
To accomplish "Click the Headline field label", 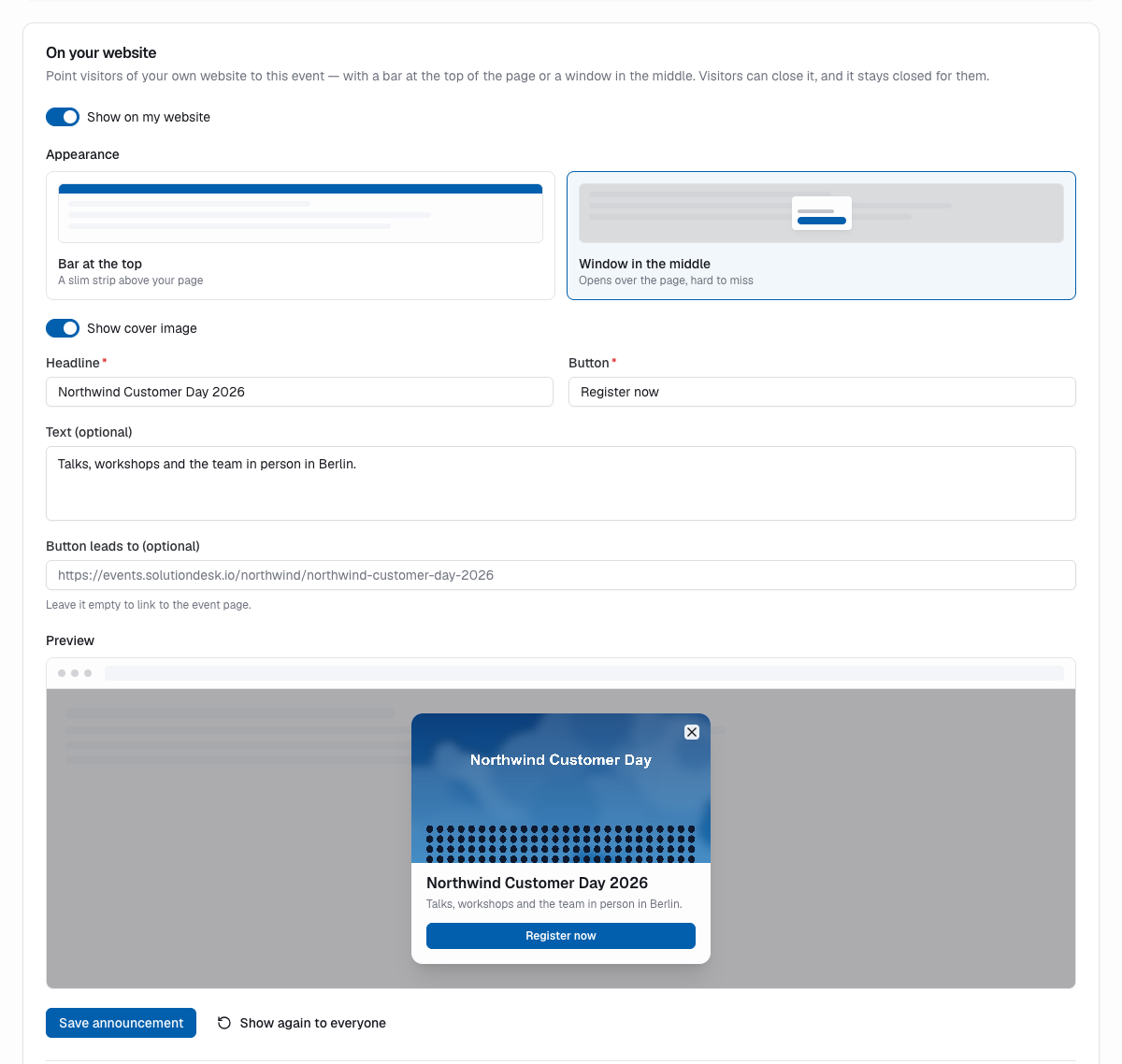I will pos(73,363).
